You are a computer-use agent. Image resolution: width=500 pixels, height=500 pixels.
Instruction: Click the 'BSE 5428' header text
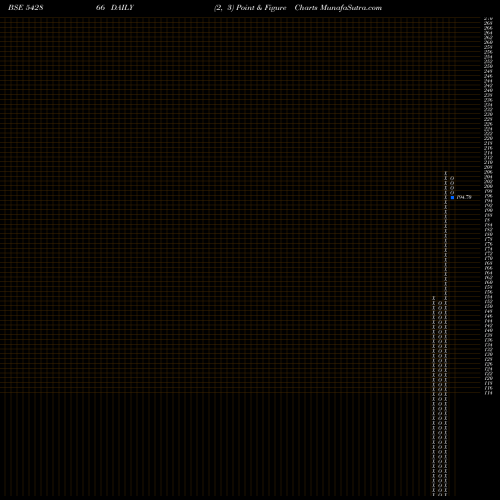[26, 8]
